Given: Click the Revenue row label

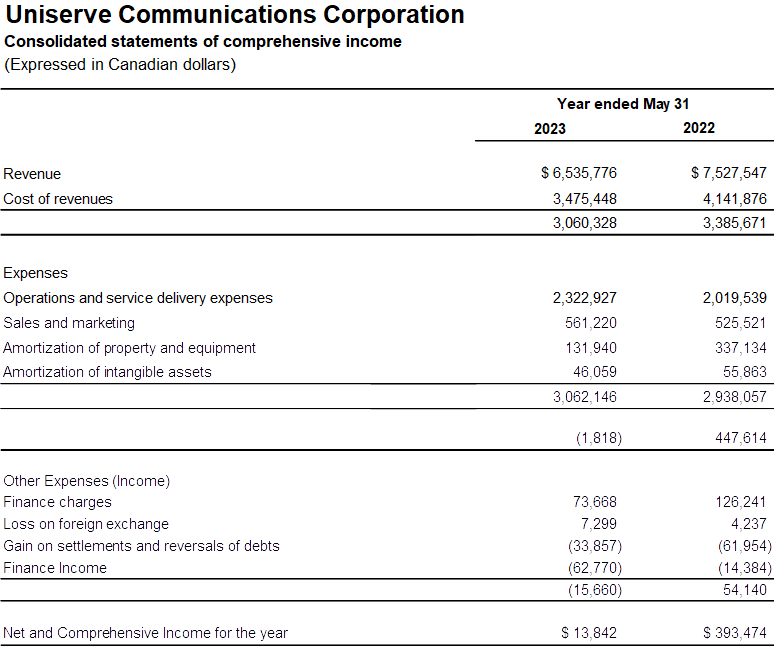Looking at the screenshot, I should pos(32,174).
